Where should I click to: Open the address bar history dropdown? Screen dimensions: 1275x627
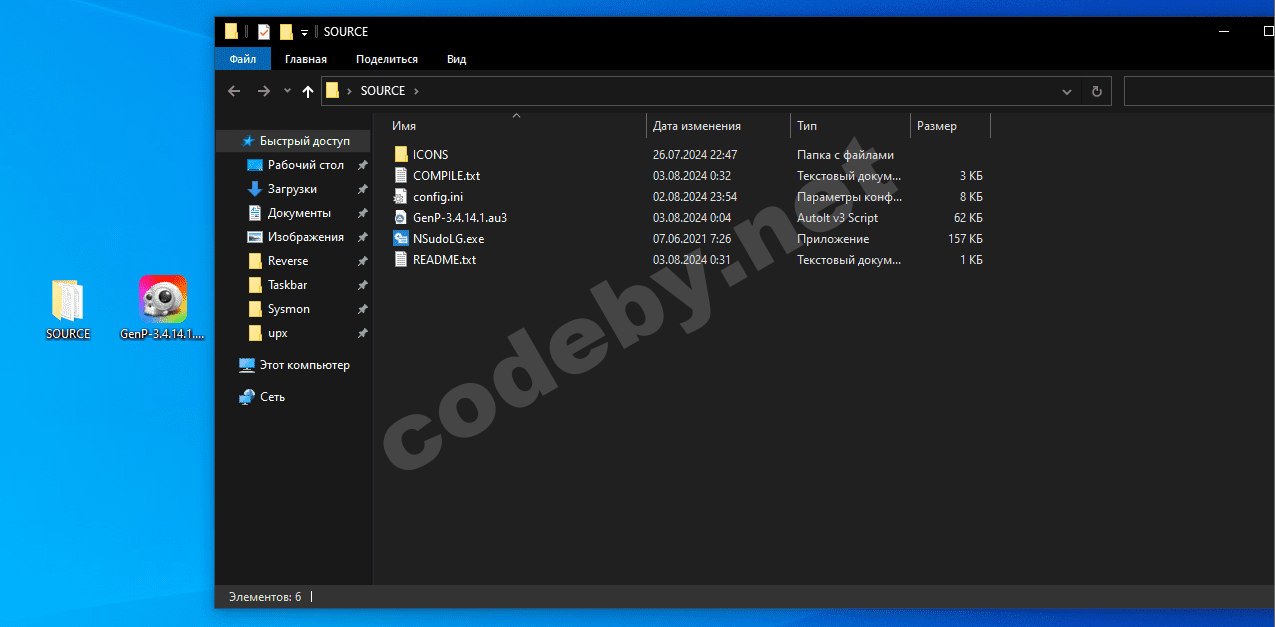pyautogui.click(x=1067, y=91)
